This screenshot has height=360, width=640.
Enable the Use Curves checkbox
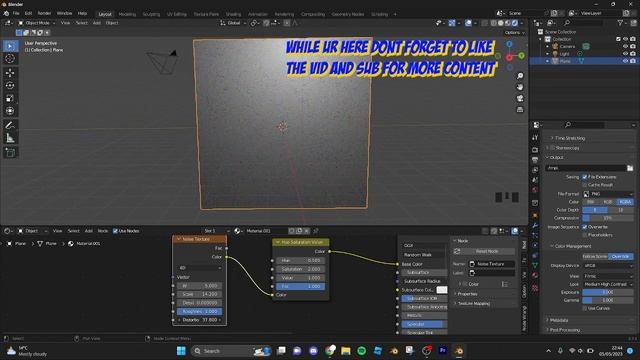[585, 309]
